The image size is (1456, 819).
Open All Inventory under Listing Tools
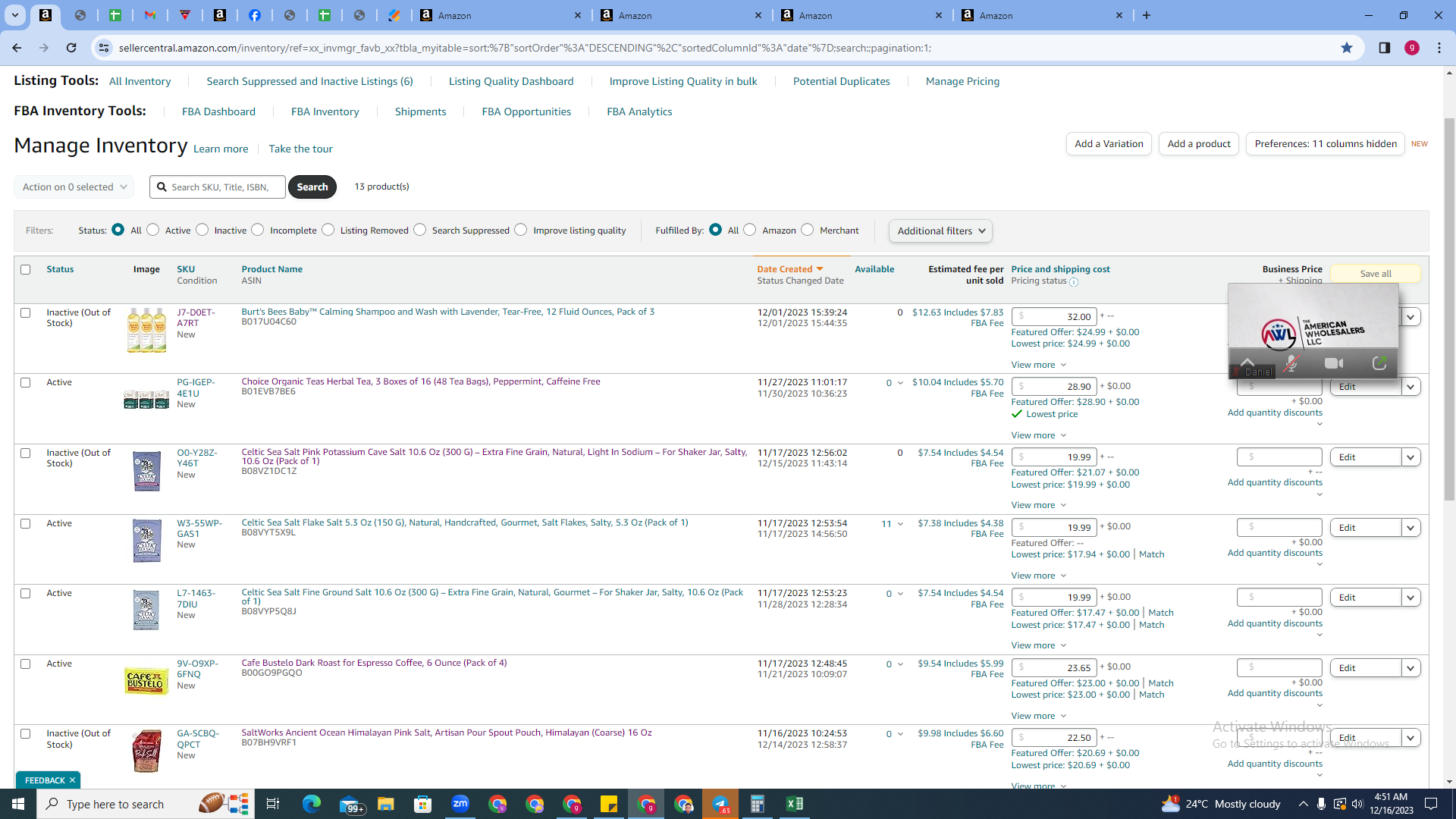click(140, 81)
